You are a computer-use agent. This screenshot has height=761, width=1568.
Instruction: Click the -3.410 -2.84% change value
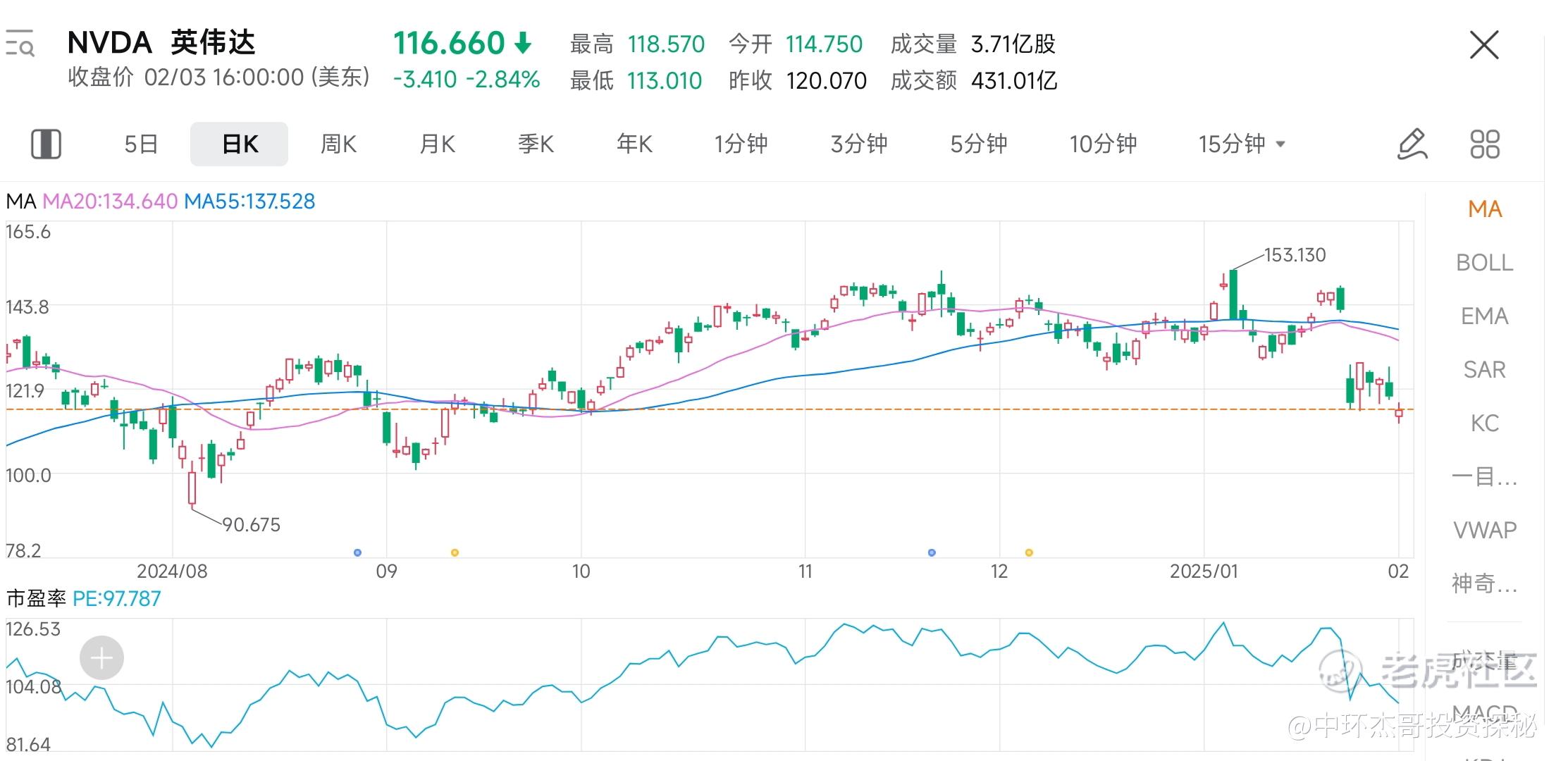[x=467, y=80]
